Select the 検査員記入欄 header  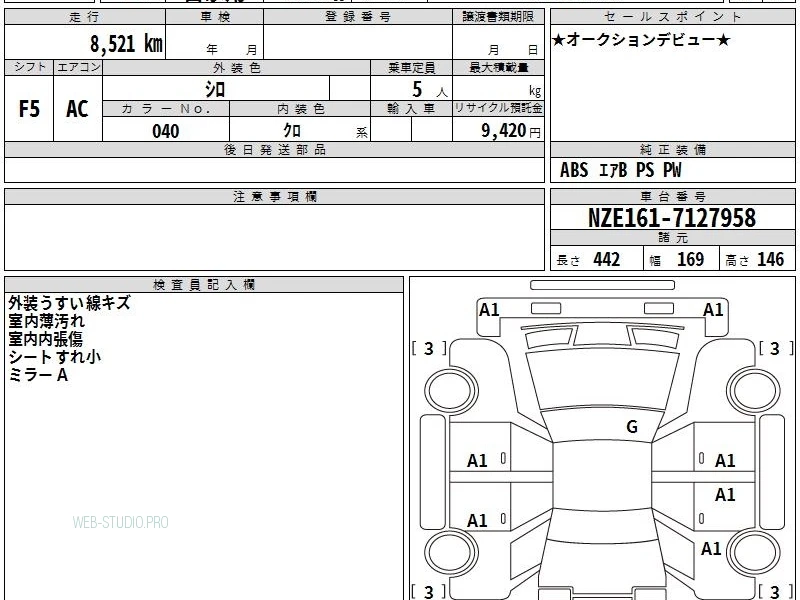(x=204, y=285)
